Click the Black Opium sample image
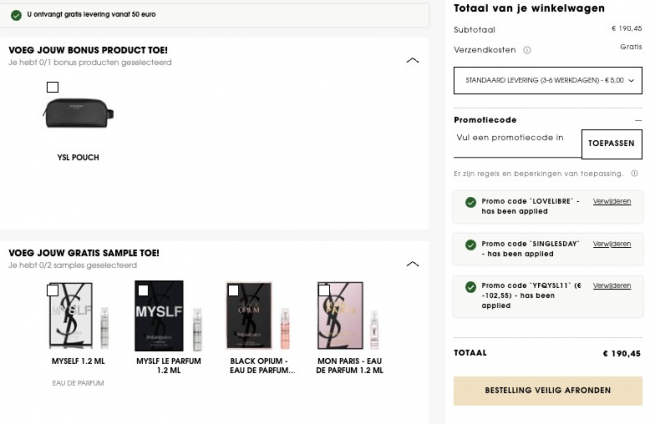 click(x=255, y=314)
